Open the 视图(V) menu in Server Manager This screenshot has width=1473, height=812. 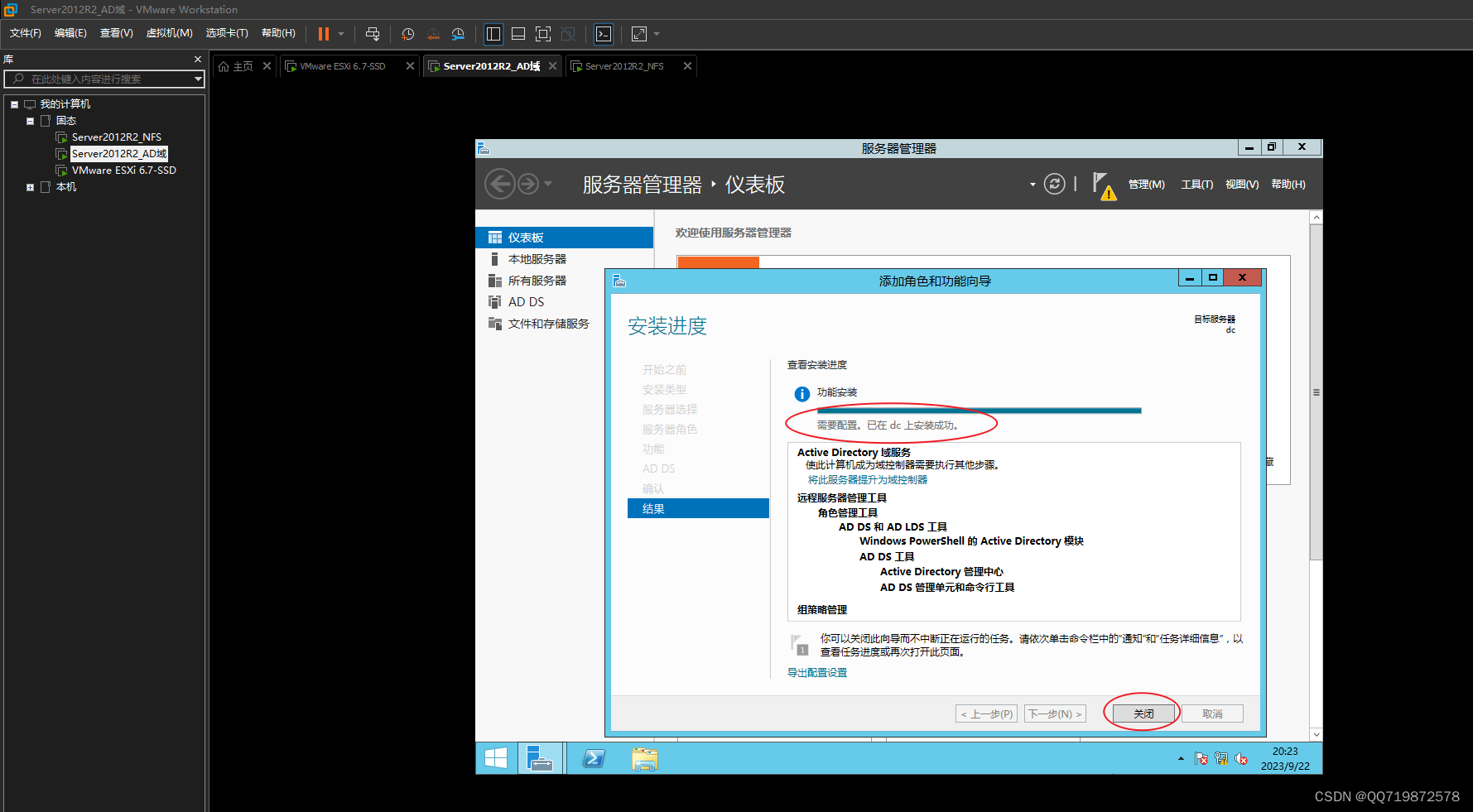point(1242,185)
